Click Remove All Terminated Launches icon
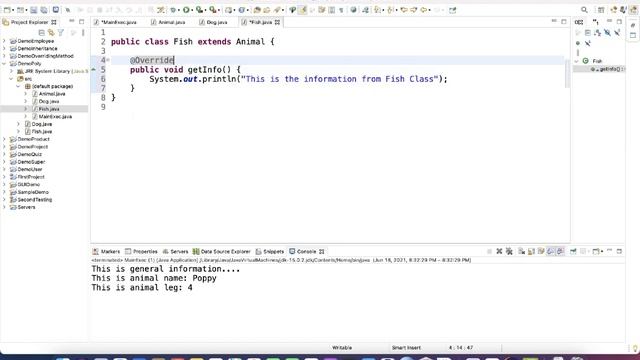This screenshot has height=360, width=640. tap(509, 251)
